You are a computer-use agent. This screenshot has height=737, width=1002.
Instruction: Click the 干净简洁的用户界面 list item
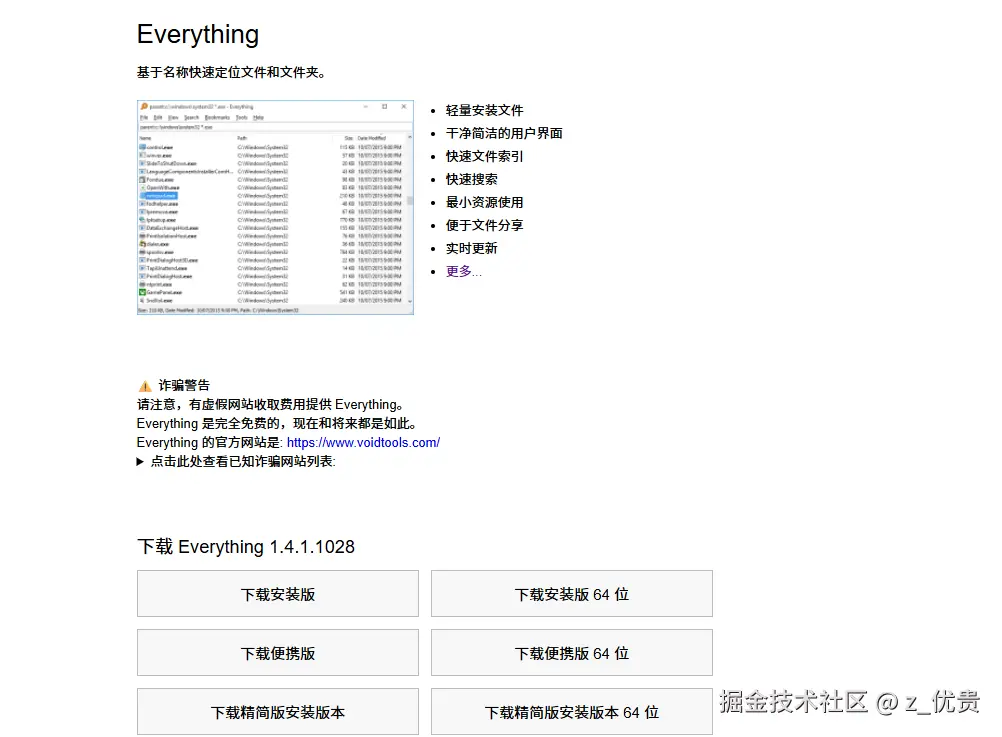[x=504, y=133]
